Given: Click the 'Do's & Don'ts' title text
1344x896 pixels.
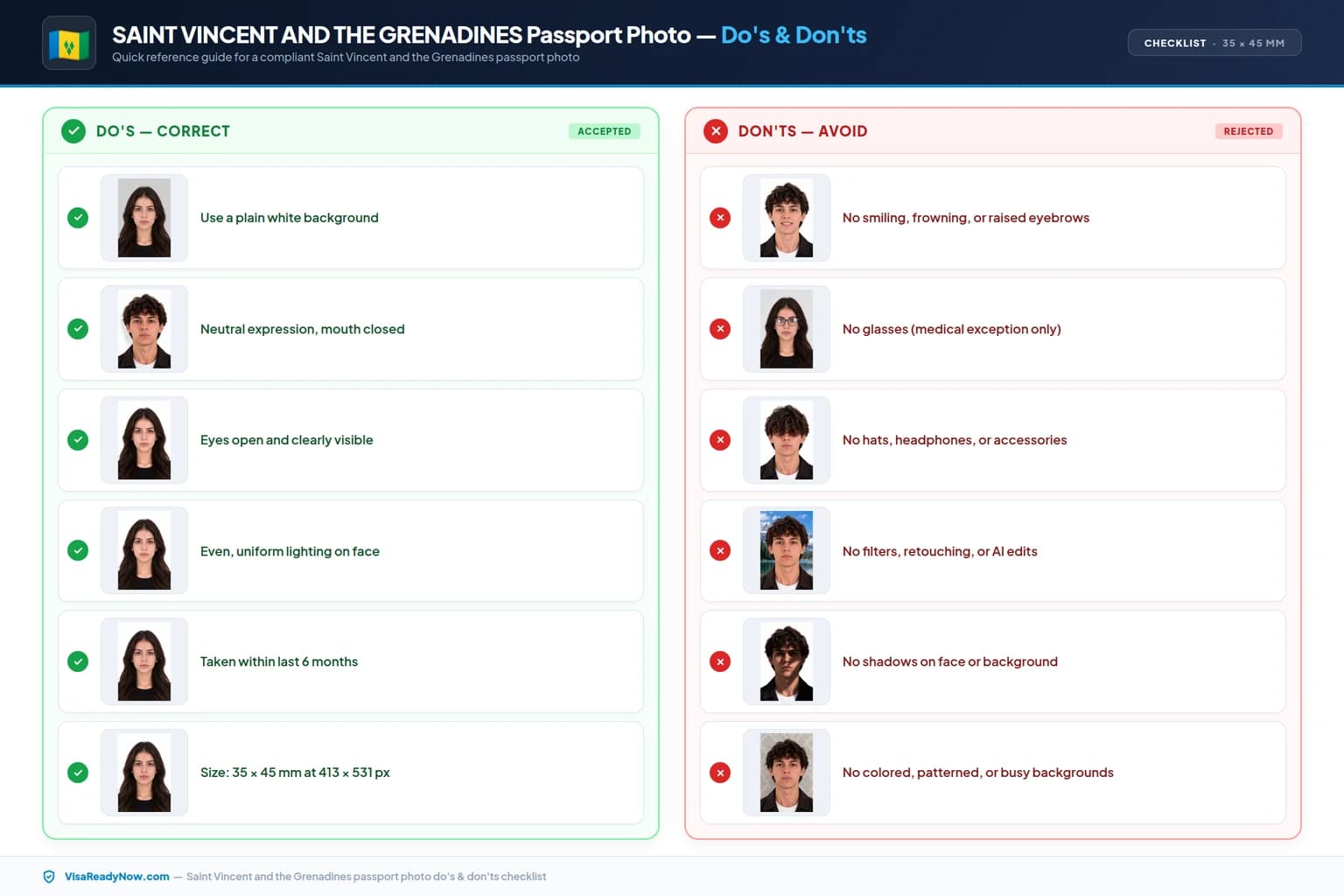Looking at the screenshot, I should click(794, 35).
